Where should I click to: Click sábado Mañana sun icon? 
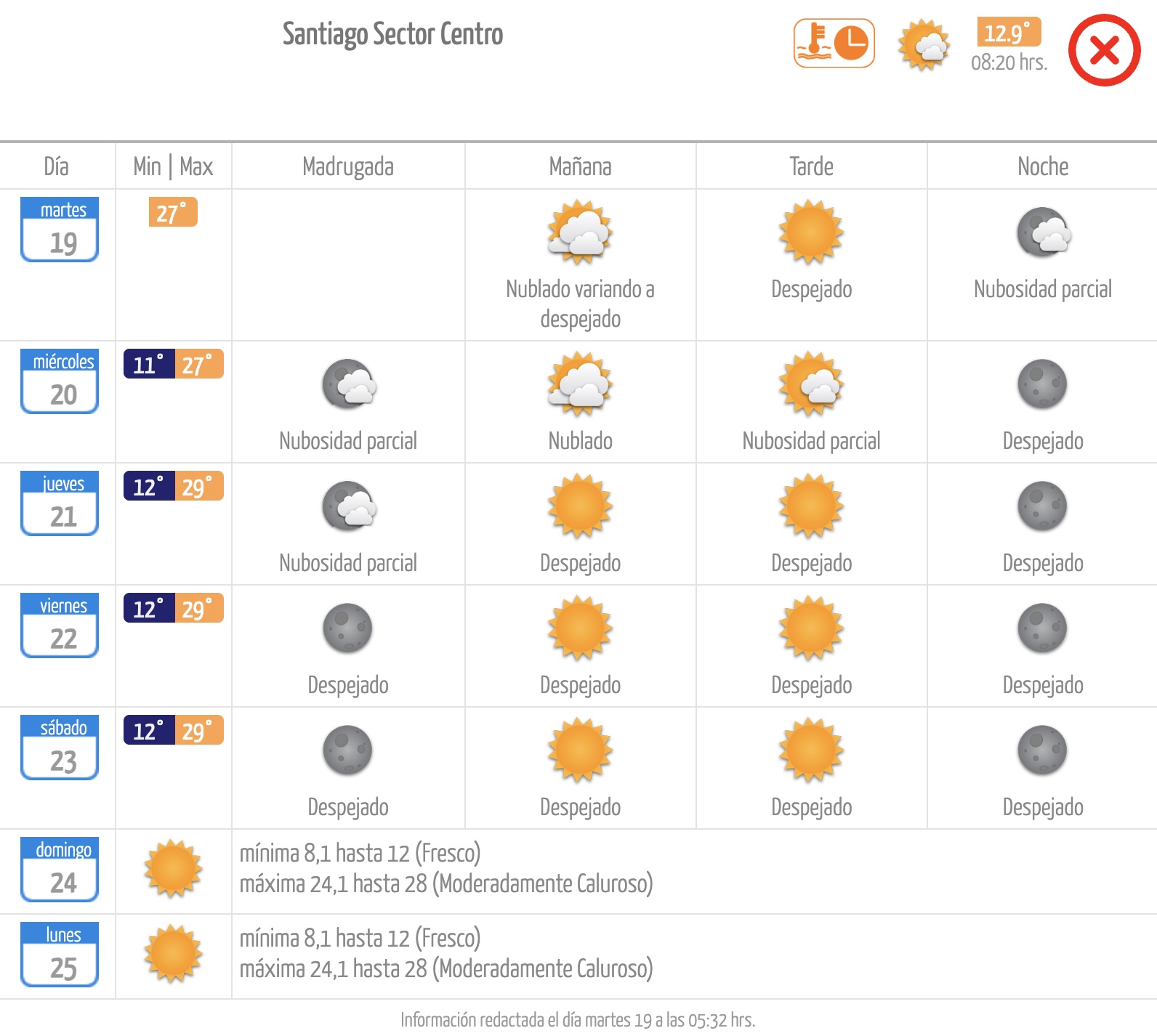click(x=580, y=750)
